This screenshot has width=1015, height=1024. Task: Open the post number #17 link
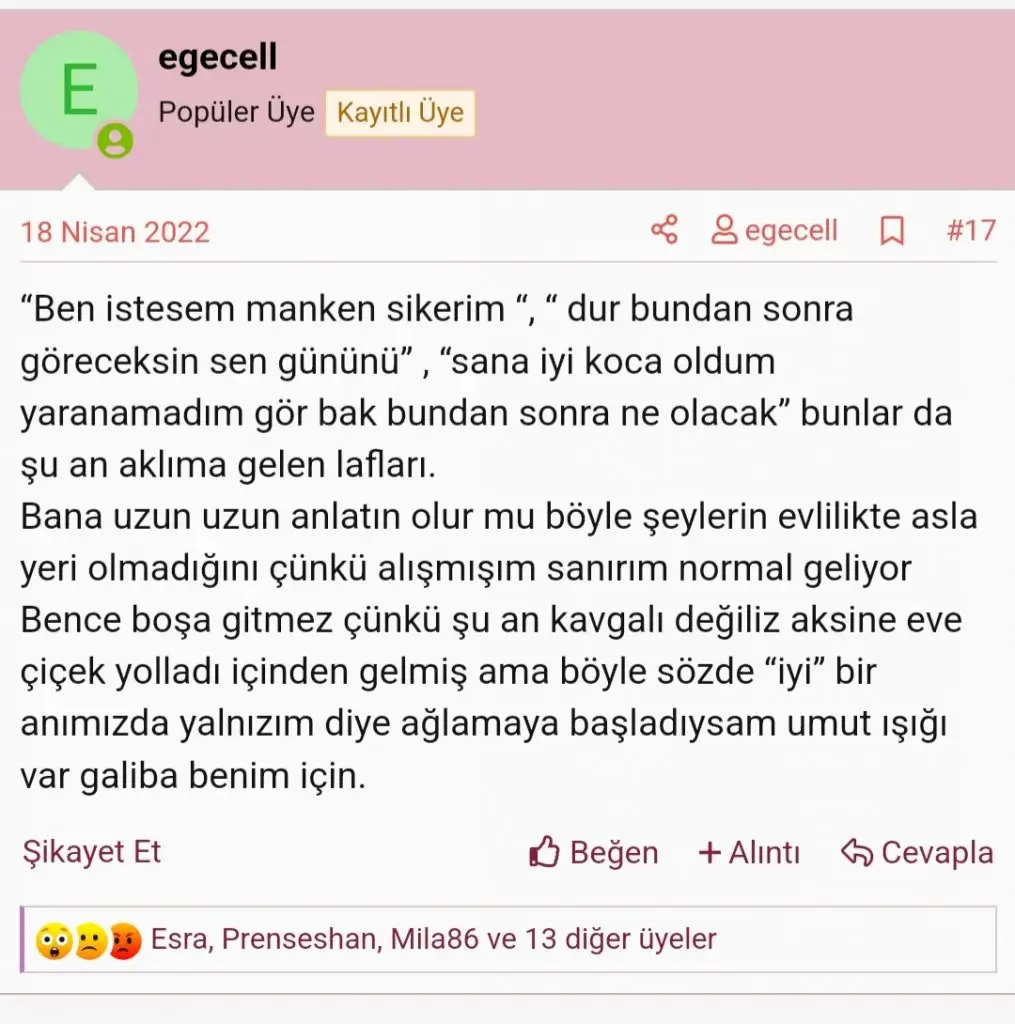click(971, 231)
